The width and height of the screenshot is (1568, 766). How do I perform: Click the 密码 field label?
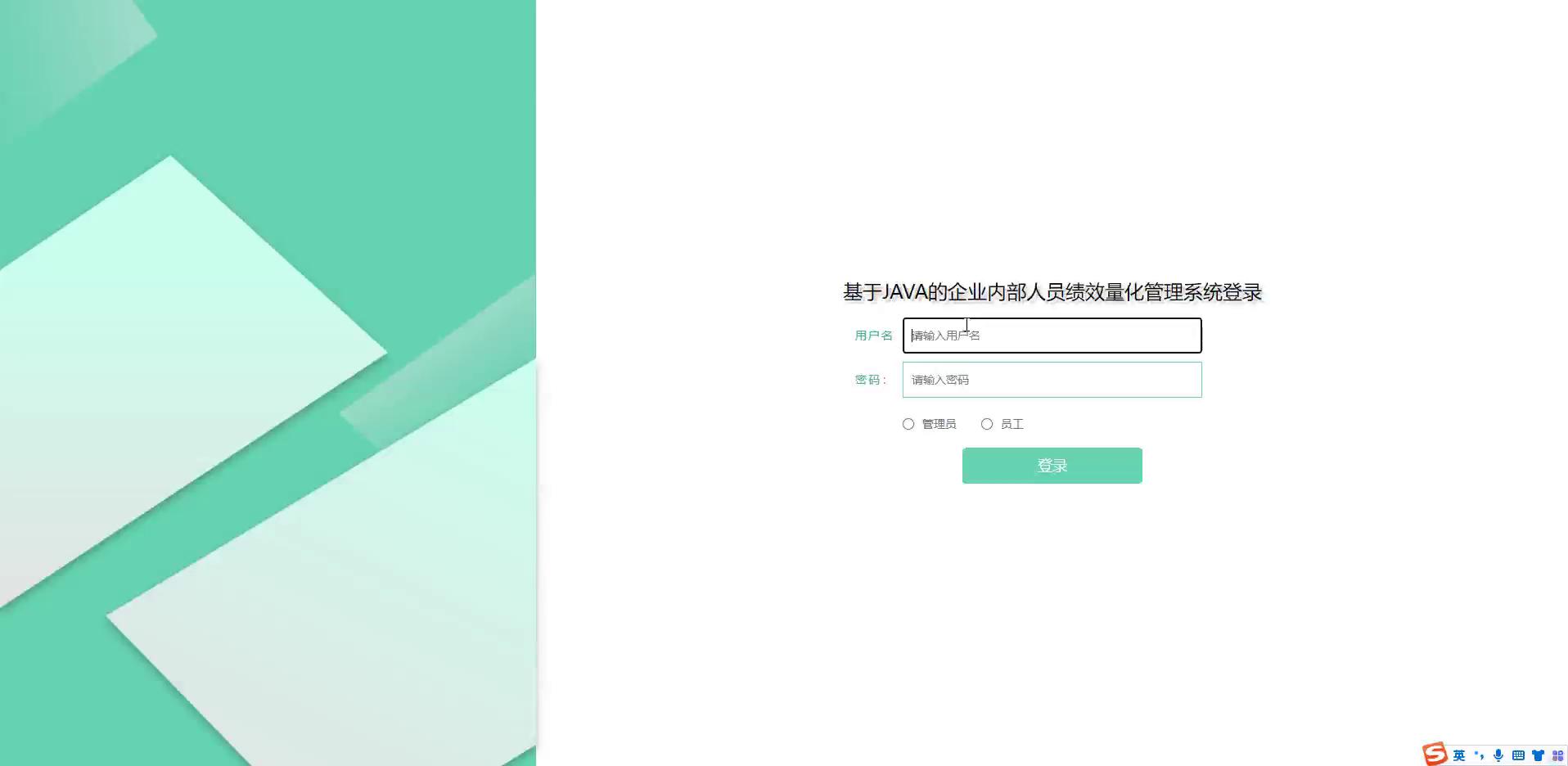tap(870, 380)
